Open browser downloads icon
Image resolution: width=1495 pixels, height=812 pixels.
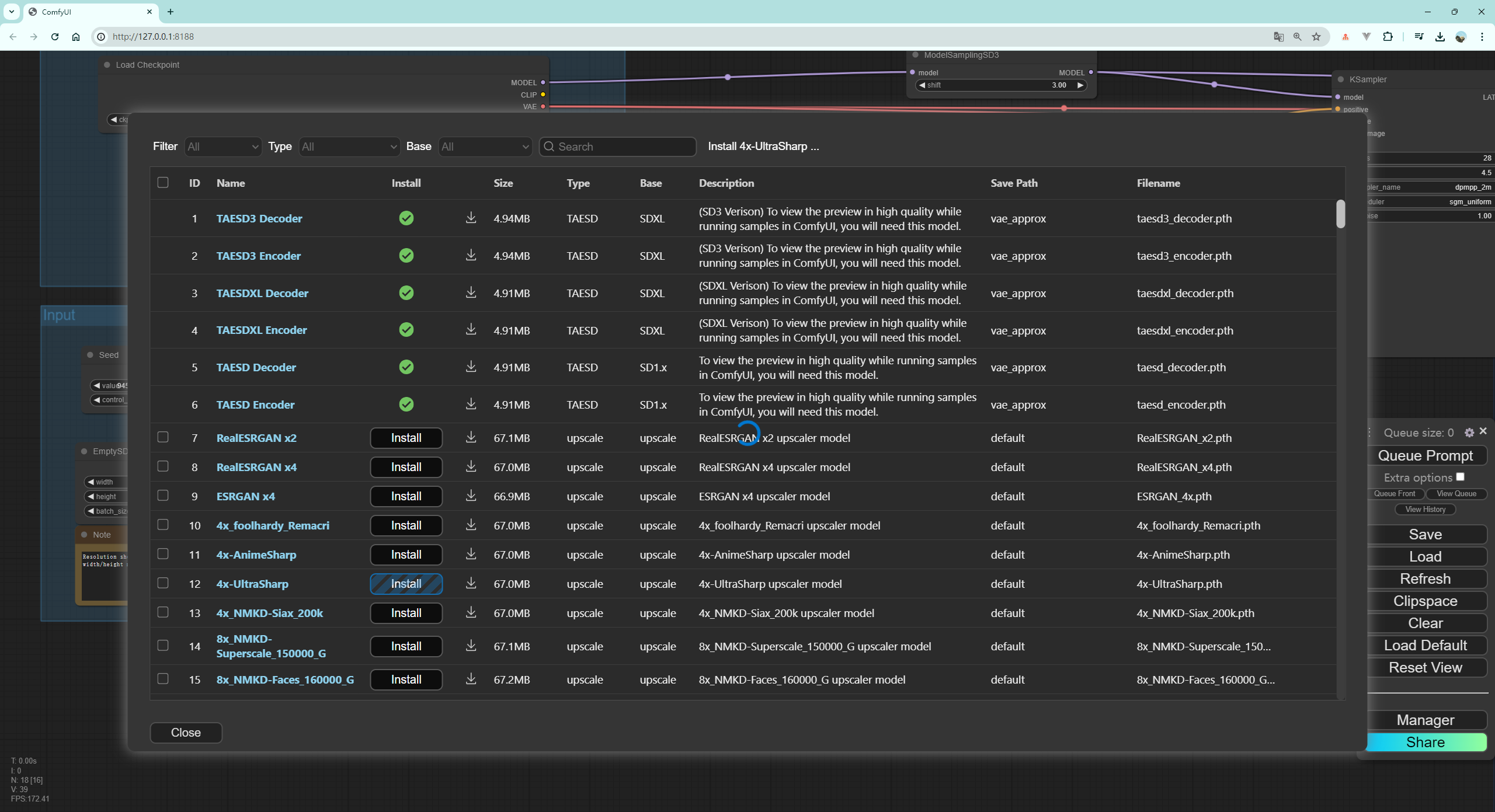(1440, 37)
